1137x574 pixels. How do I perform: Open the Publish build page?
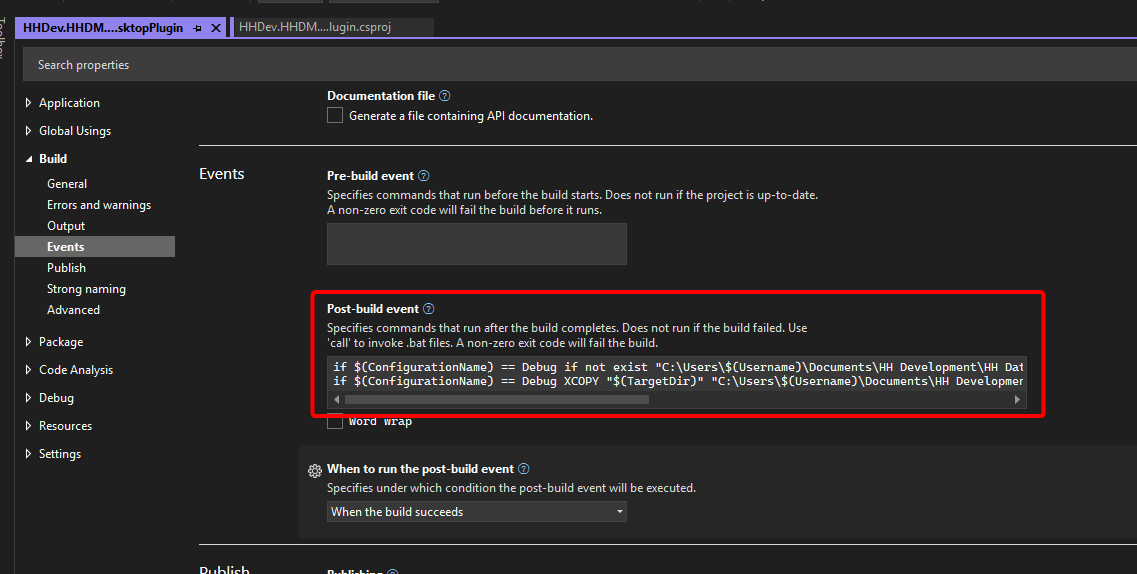click(66, 268)
